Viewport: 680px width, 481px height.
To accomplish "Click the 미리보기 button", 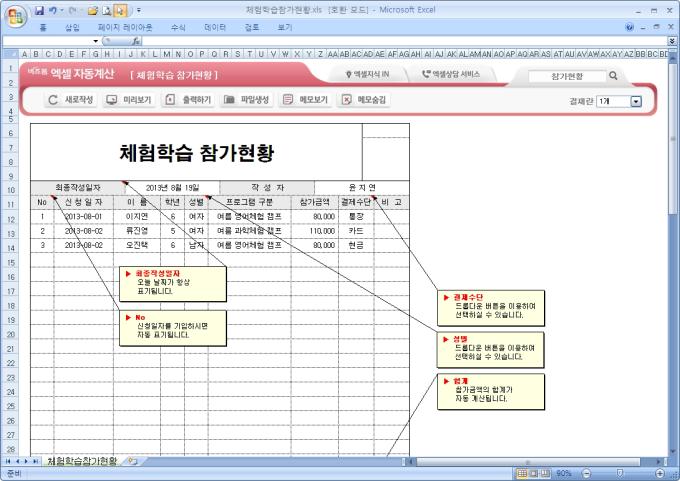I will (x=129, y=100).
